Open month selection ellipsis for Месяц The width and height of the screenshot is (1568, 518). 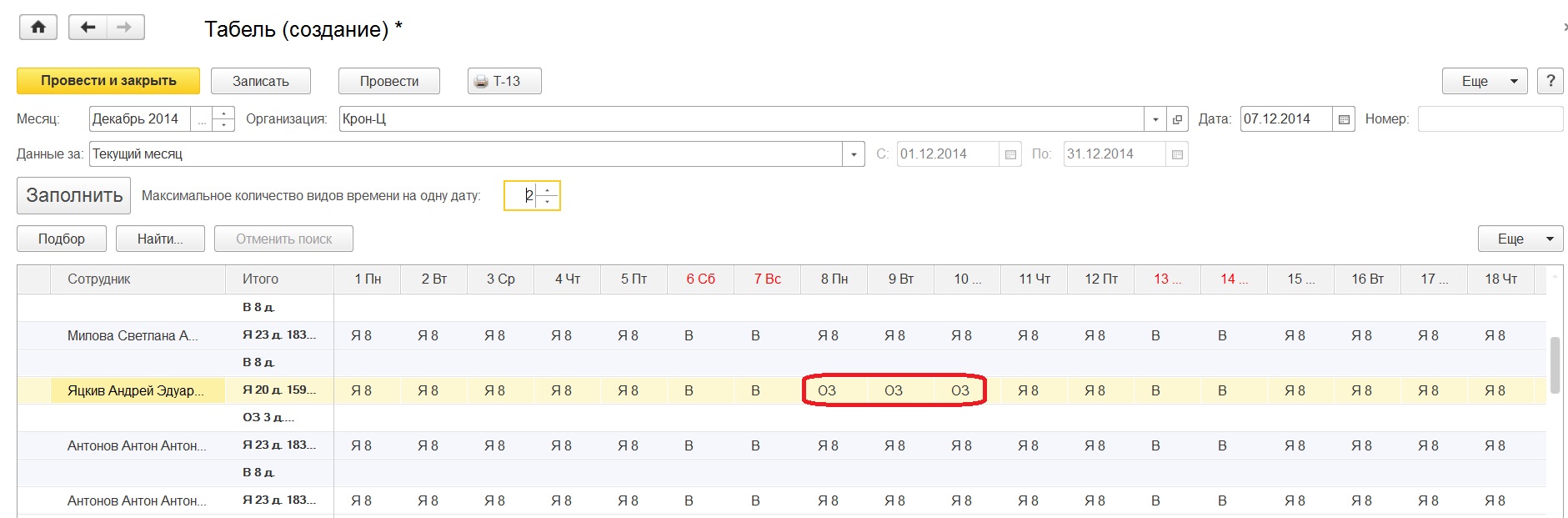pos(201,119)
